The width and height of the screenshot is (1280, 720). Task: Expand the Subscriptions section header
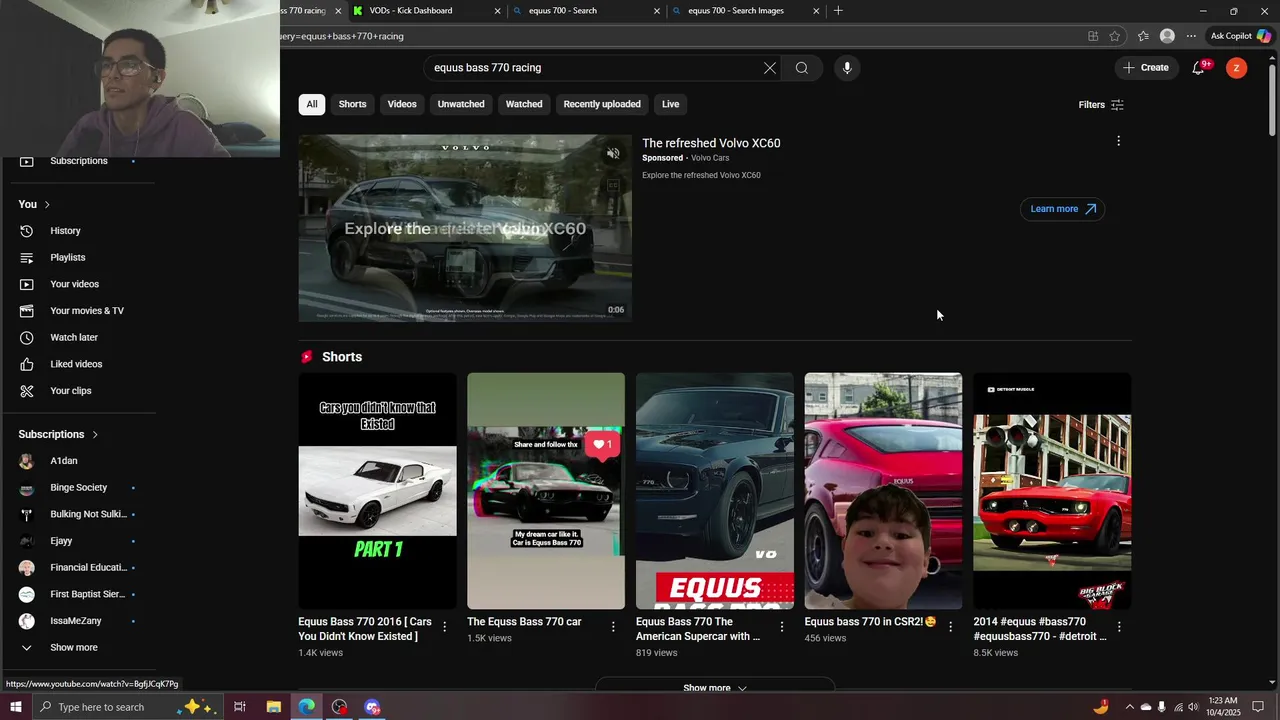(59, 434)
